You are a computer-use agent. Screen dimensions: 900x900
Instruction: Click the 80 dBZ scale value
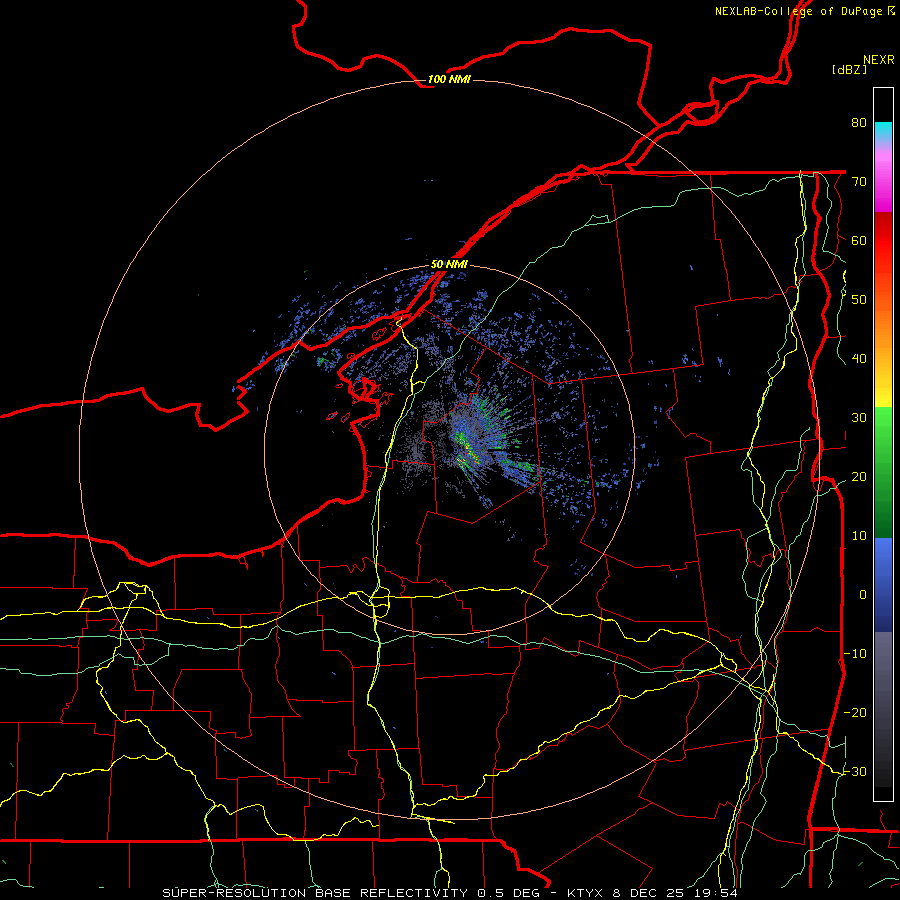click(x=859, y=122)
